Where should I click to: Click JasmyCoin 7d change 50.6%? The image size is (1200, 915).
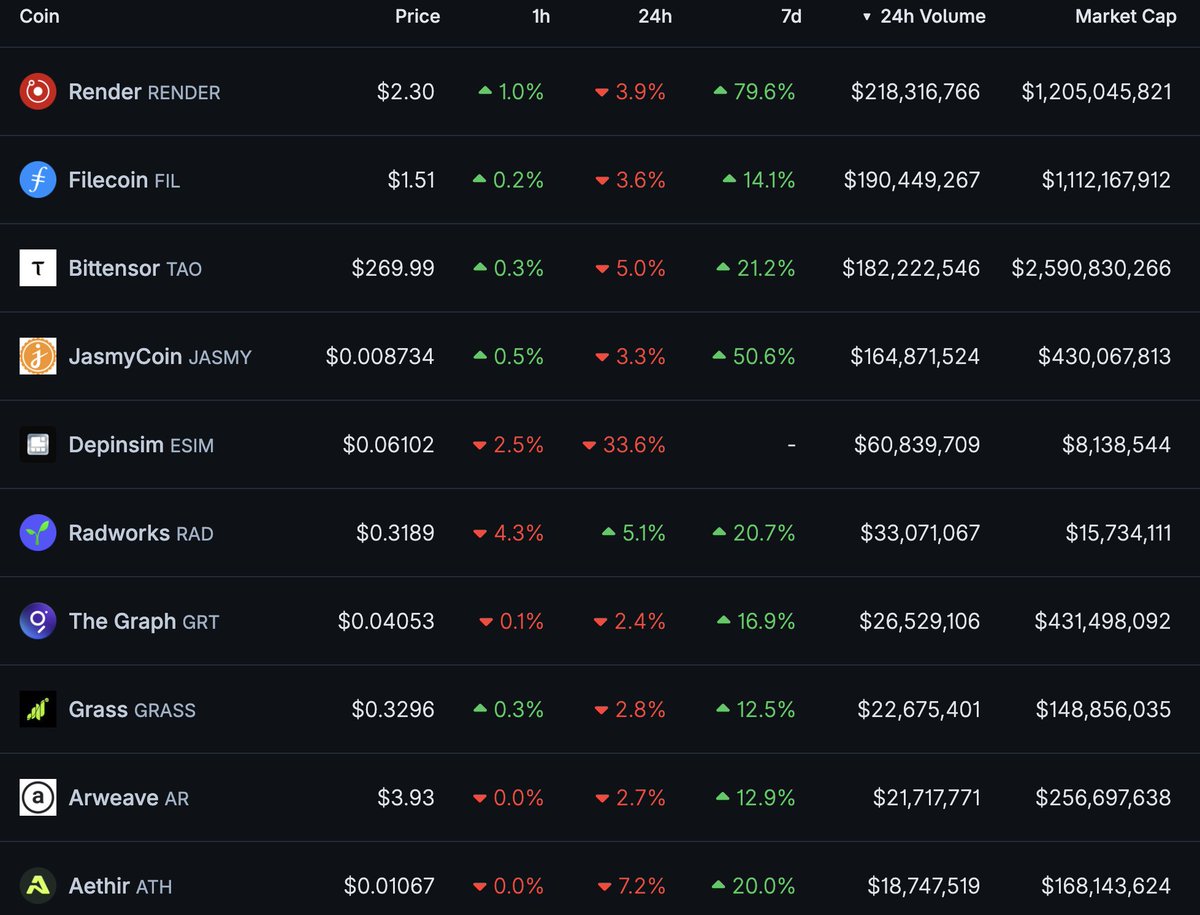[x=754, y=356]
